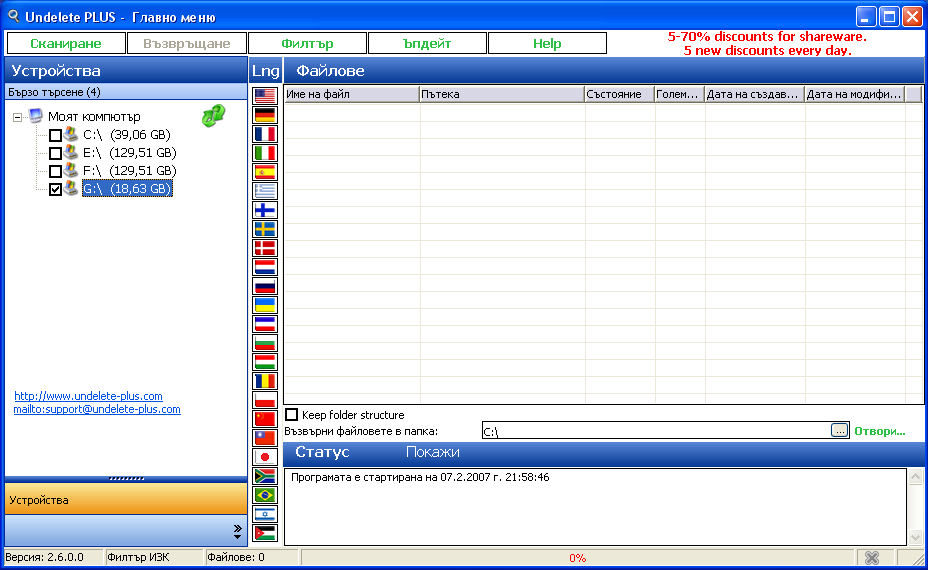Click the cancel X icon in status bar
This screenshot has height=570, width=928.
[x=871, y=557]
